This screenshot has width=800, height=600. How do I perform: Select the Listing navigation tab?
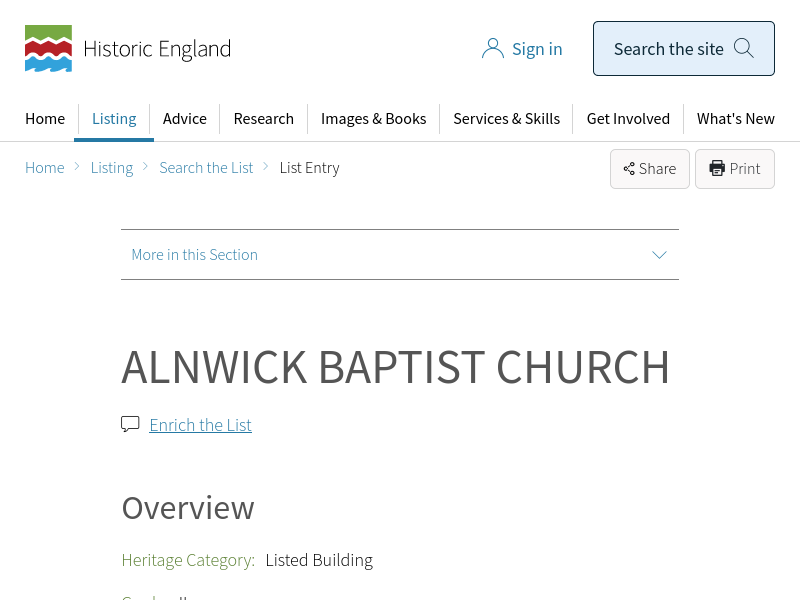click(114, 118)
